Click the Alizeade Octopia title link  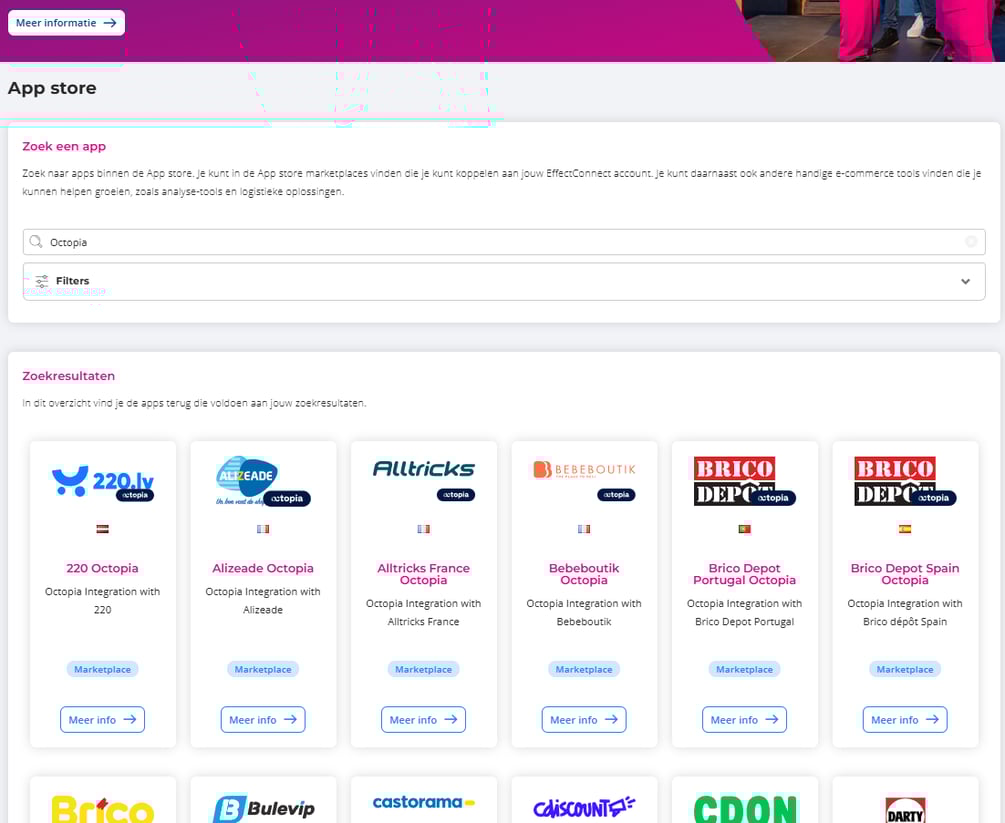[263, 568]
